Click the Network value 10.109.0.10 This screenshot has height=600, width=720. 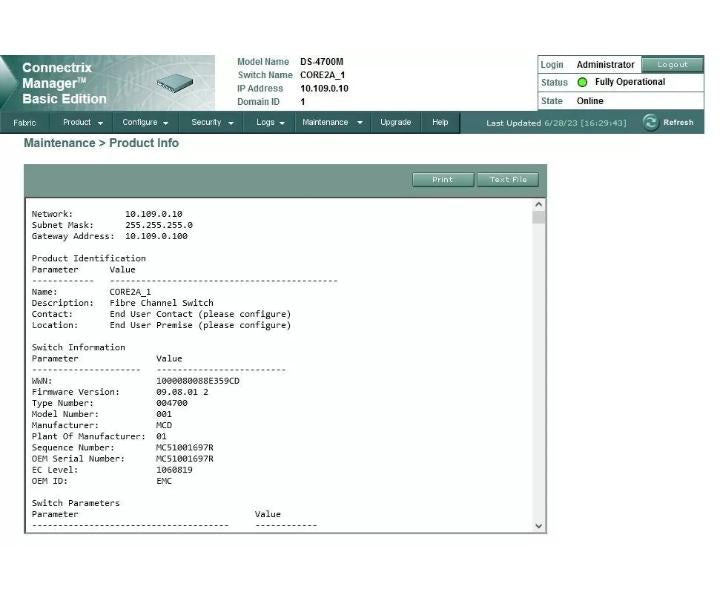point(153,214)
